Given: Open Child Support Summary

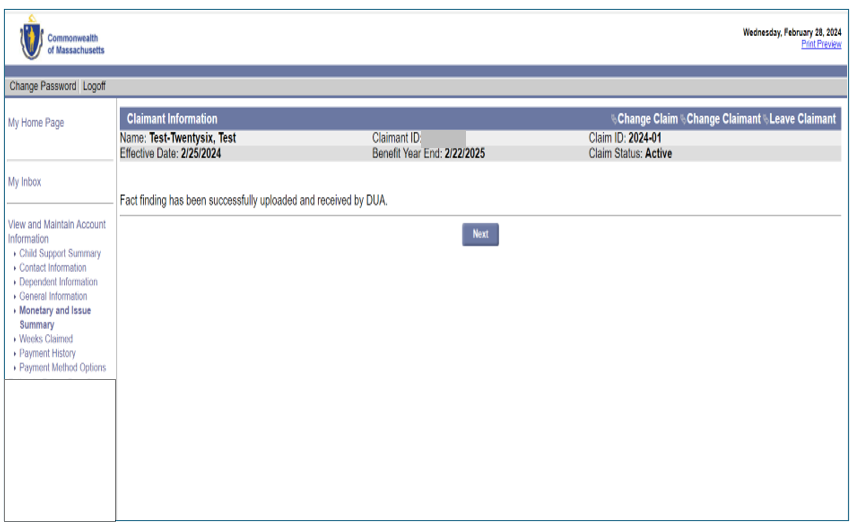Looking at the screenshot, I should (60, 254).
